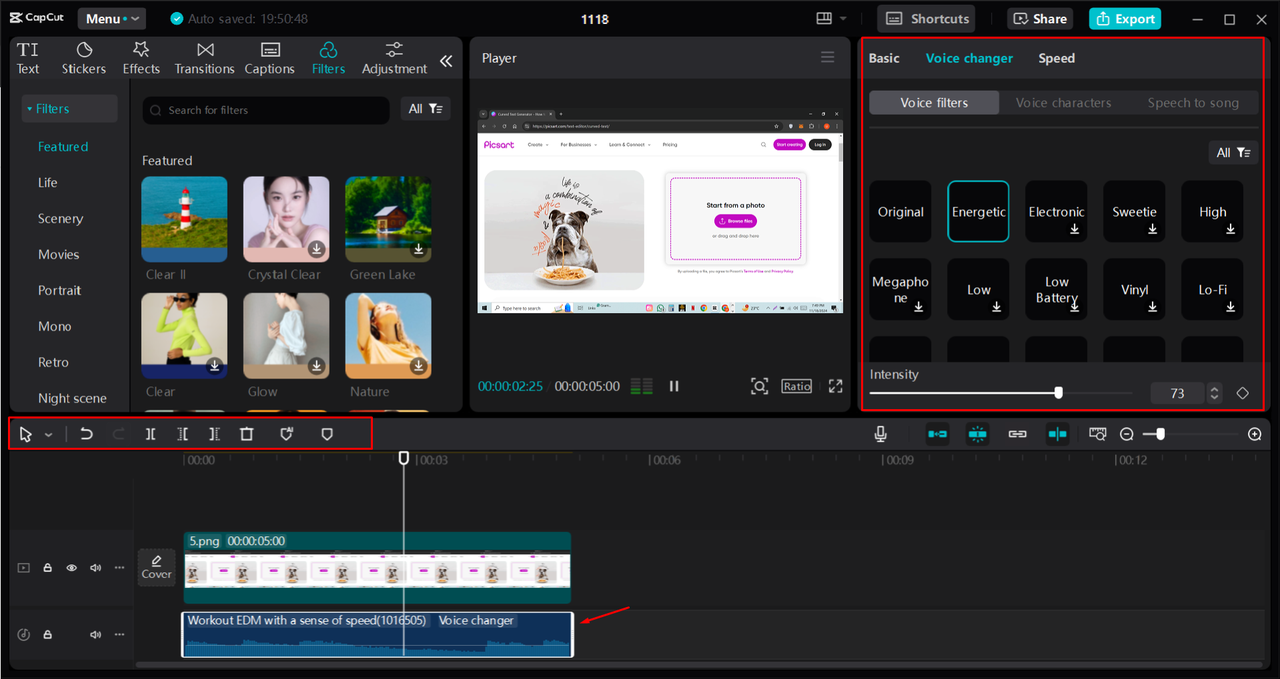Open the Captions panel
Viewport: 1280px width, 679px height.
pos(270,58)
